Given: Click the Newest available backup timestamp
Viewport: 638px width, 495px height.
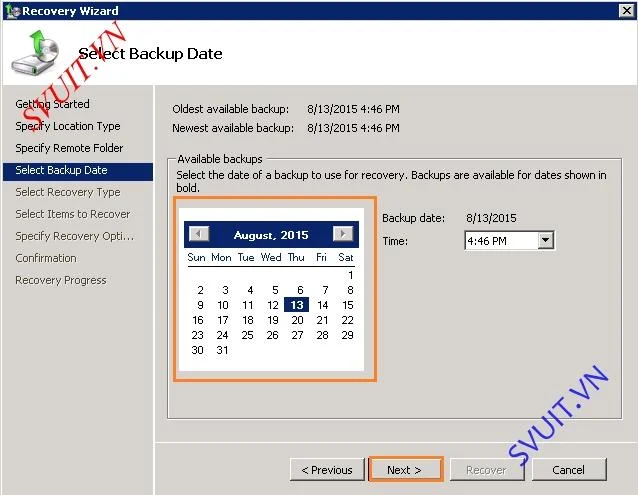Looking at the screenshot, I should click(353, 128).
